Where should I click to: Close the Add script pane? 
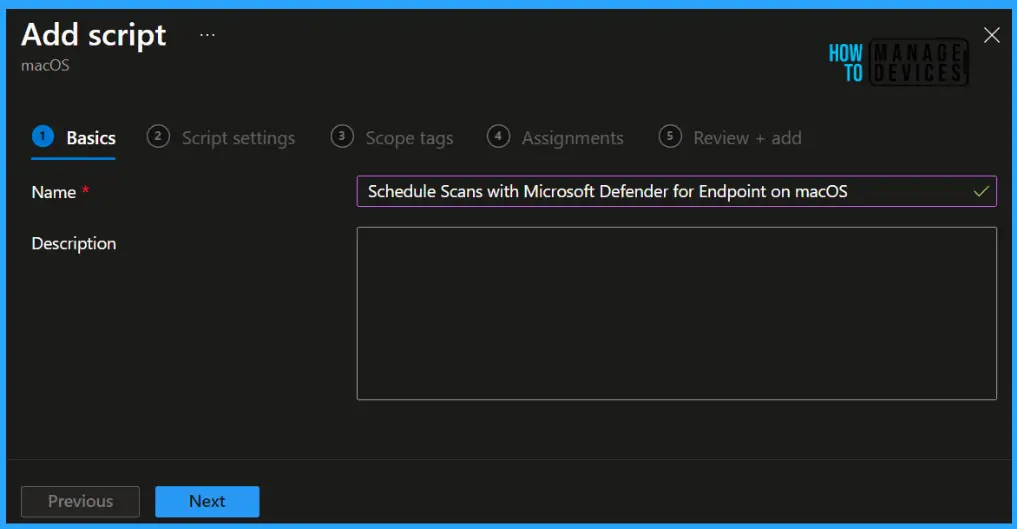pyautogui.click(x=991, y=35)
